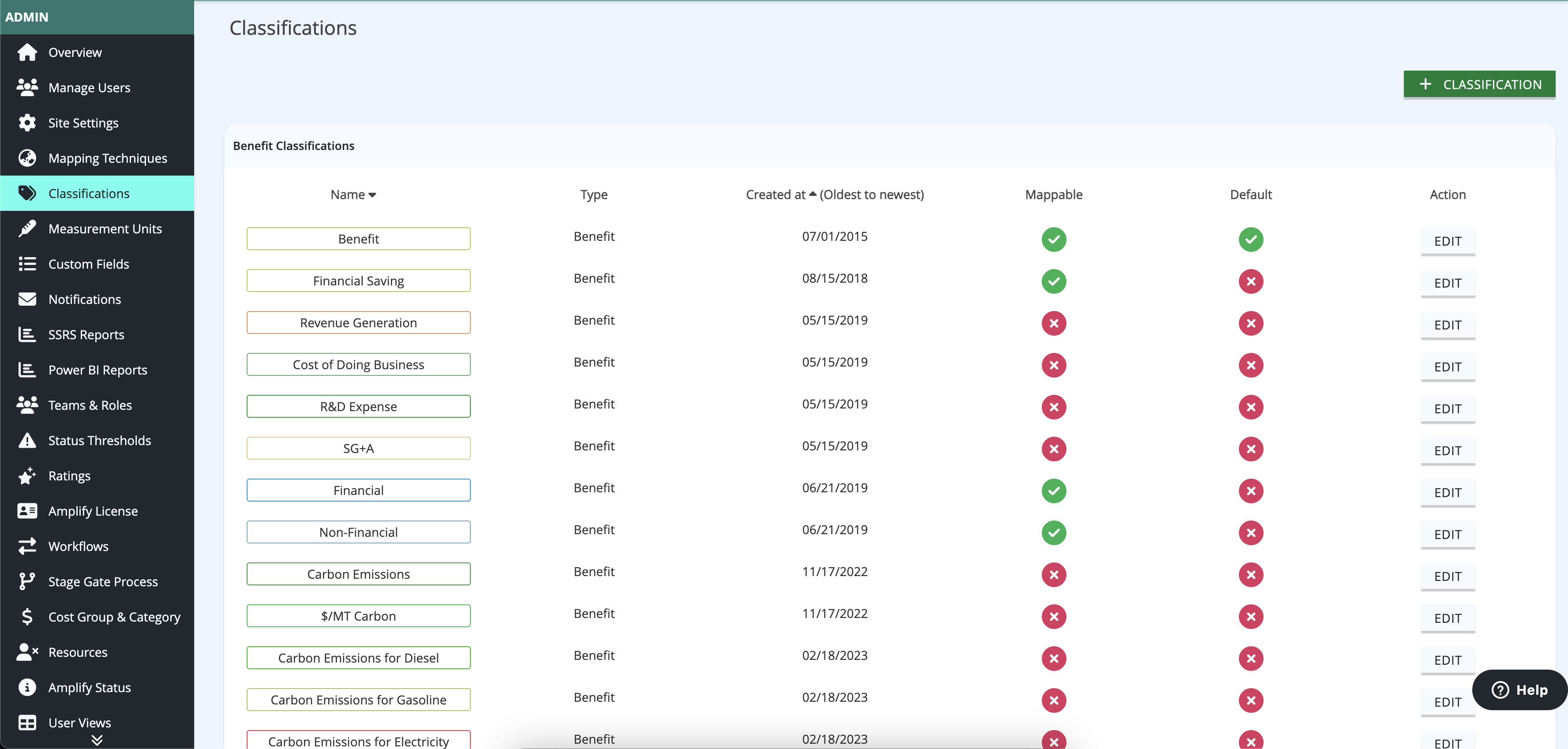Open the Stage Gate Process branch icon
This screenshot has width=1568, height=749.
point(27,582)
